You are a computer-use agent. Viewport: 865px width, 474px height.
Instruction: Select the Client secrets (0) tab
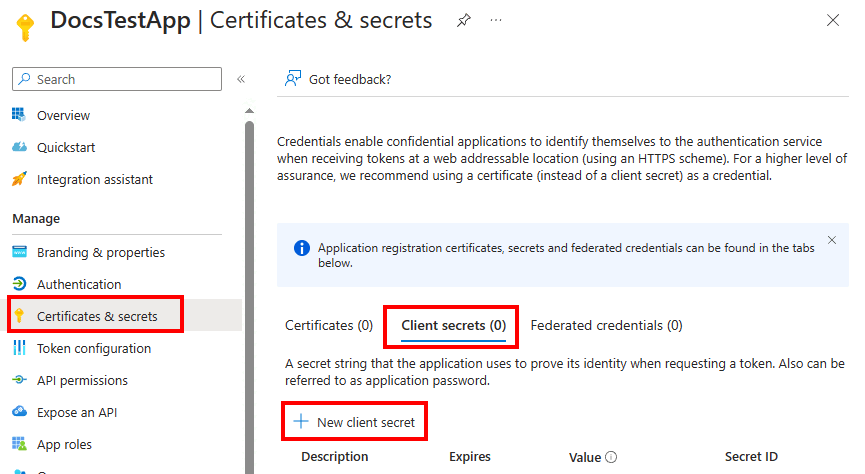click(453, 325)
